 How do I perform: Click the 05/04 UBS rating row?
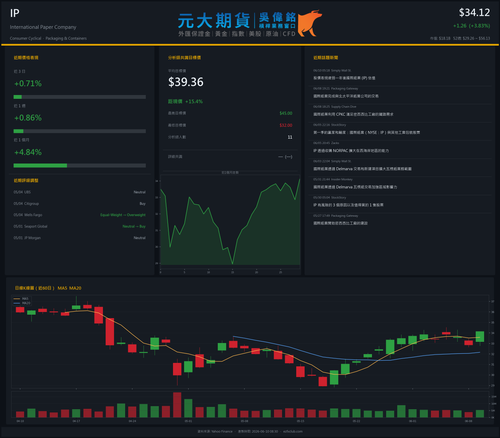pyautogui.click(x=80, y=192)
